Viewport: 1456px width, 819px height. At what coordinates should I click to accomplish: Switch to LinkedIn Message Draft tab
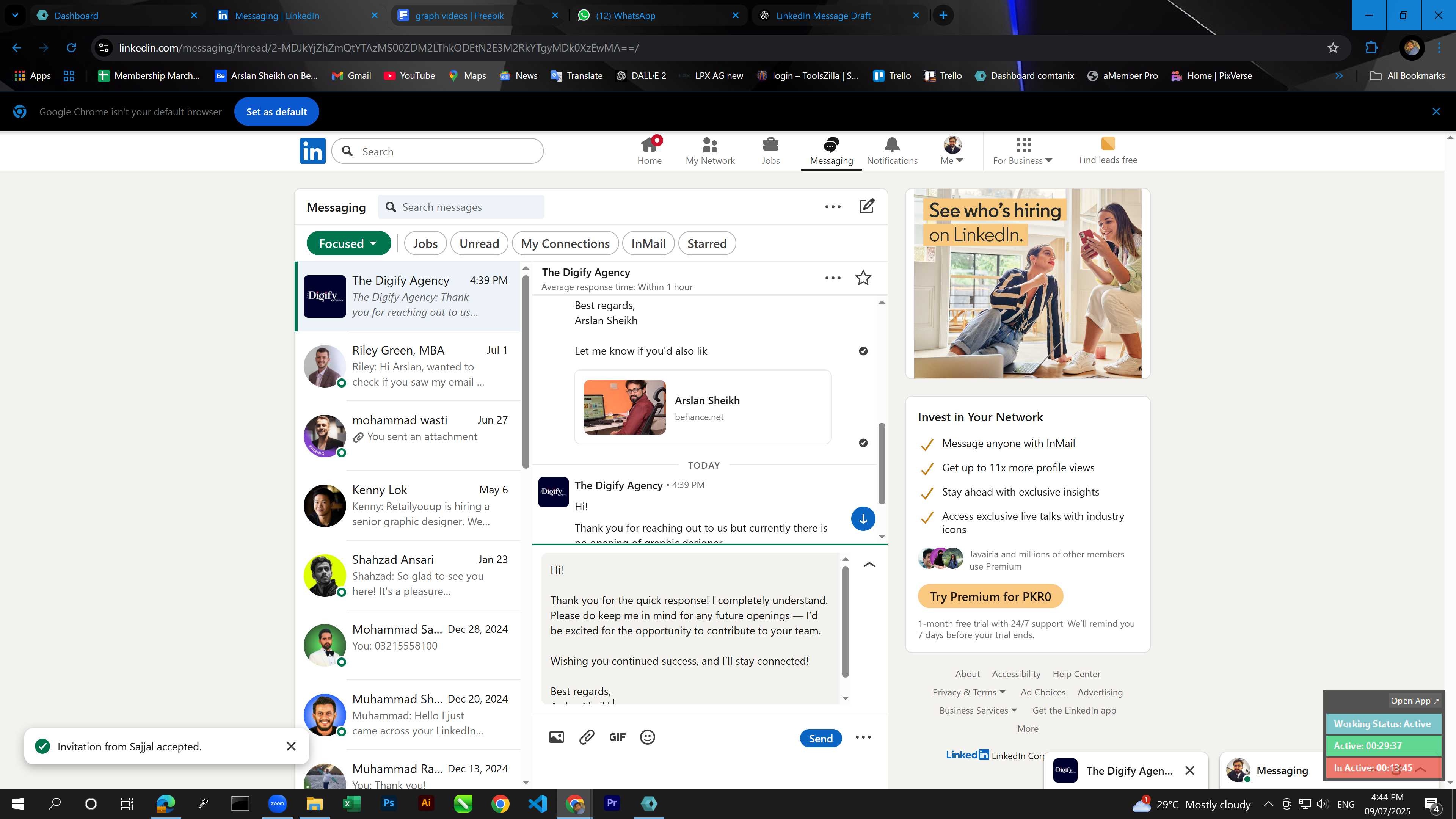point(840,15)
